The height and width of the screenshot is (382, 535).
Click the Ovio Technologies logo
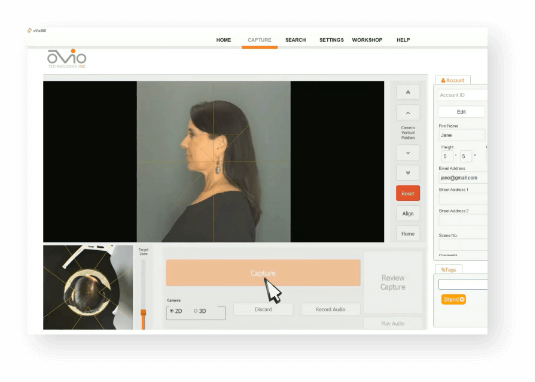click(x=67, y=59)
